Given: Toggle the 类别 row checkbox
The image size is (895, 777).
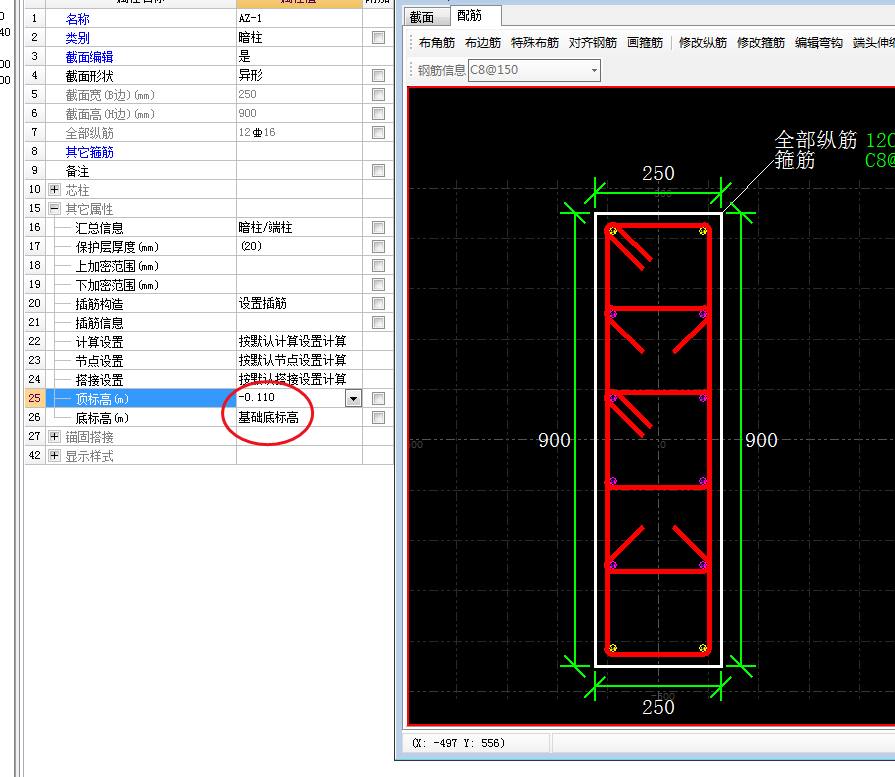Looking at the screenshot, I should pyautogui.click(x=378, y=38).
